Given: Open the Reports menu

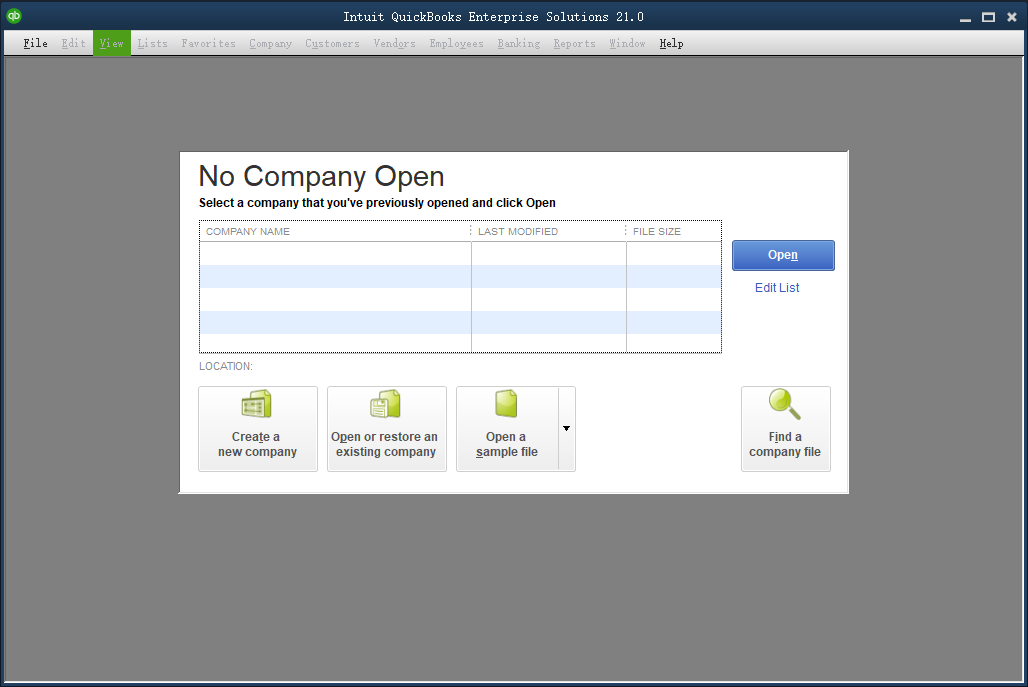Looking at the screenshot, I should point(574,43).
